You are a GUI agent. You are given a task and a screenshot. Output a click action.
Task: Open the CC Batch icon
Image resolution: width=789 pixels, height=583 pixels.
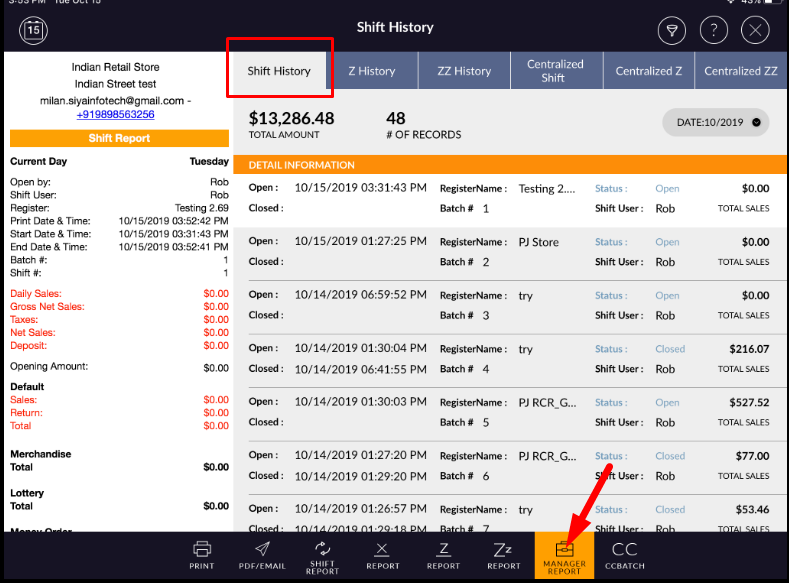[624, 555]
